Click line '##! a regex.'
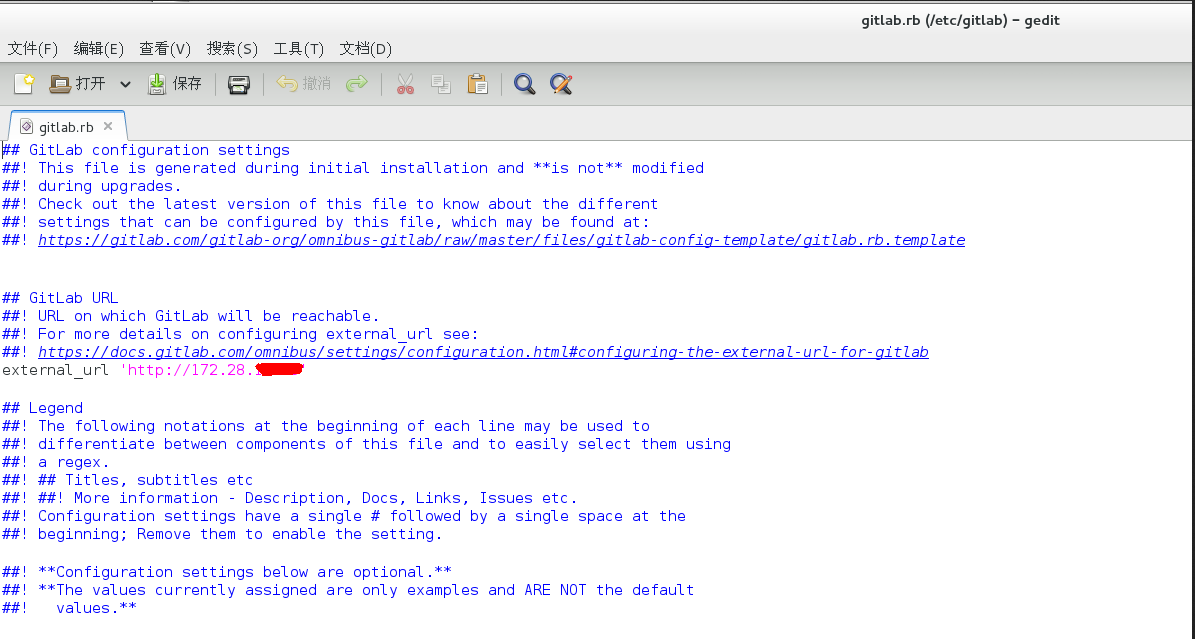 pos(56,462)
